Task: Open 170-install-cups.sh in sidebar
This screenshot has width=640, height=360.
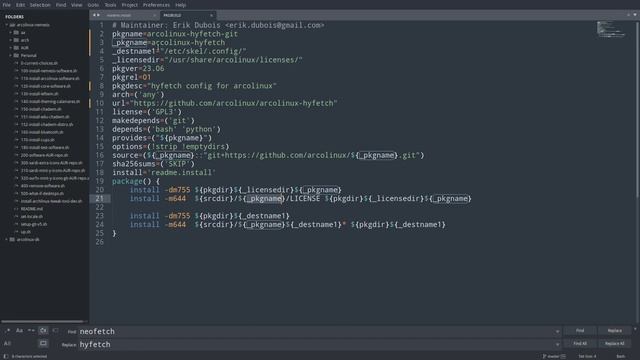Action: click(38, 140)
